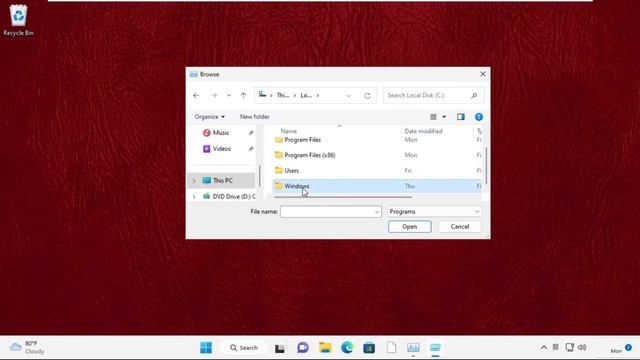This screenshot has width=640, height=360.
Task: Close the Browse dialog
Action: tap(483, 74)
